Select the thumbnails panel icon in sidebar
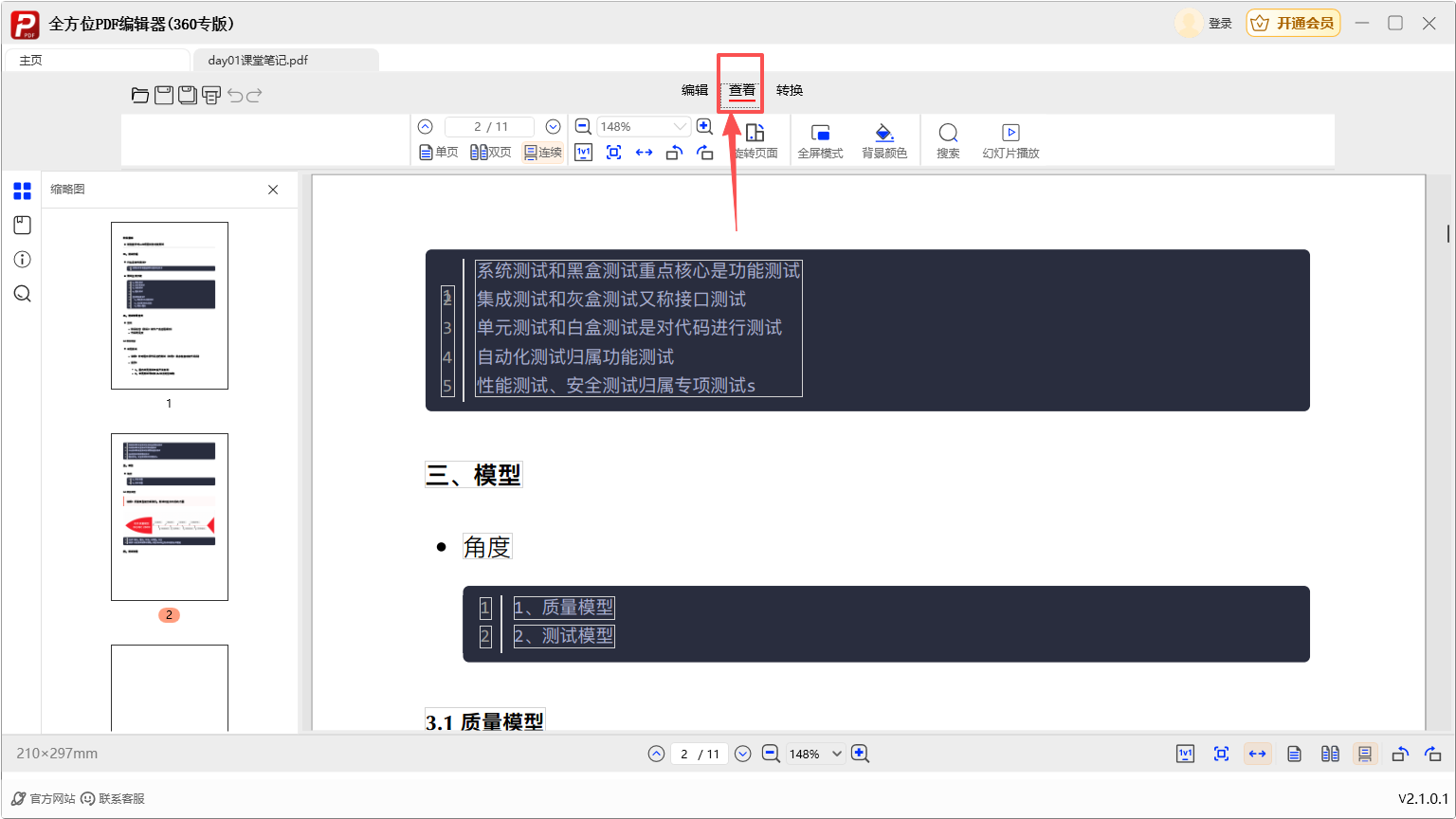The height and width of the screenshot is (819, 1456). point(23,191)
